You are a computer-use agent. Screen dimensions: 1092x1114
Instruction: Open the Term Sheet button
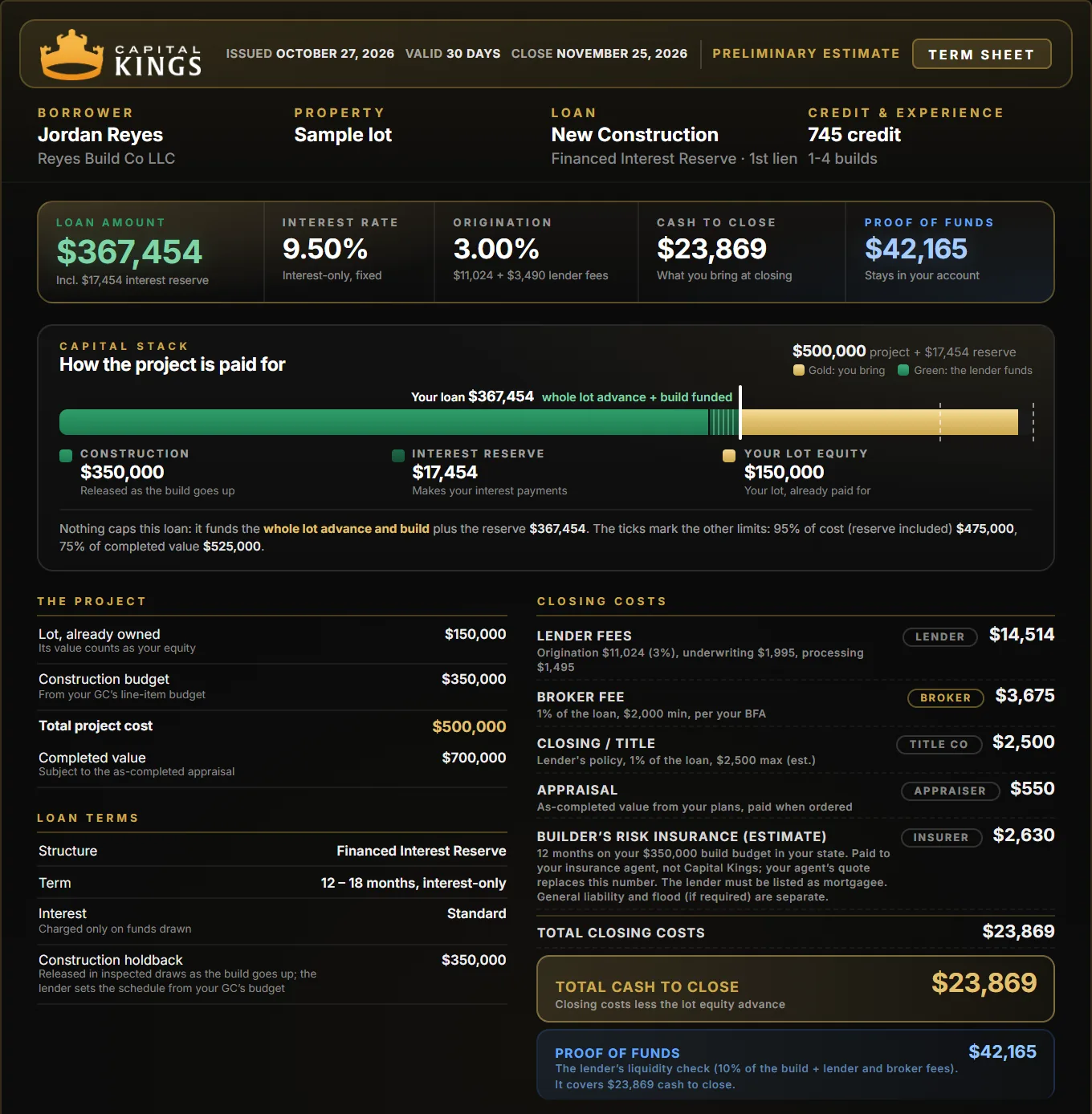981,54
